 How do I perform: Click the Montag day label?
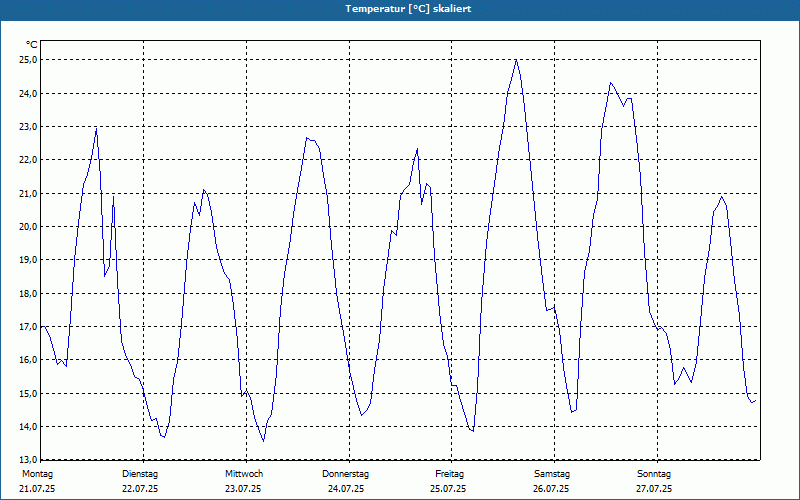pos(37,474)
